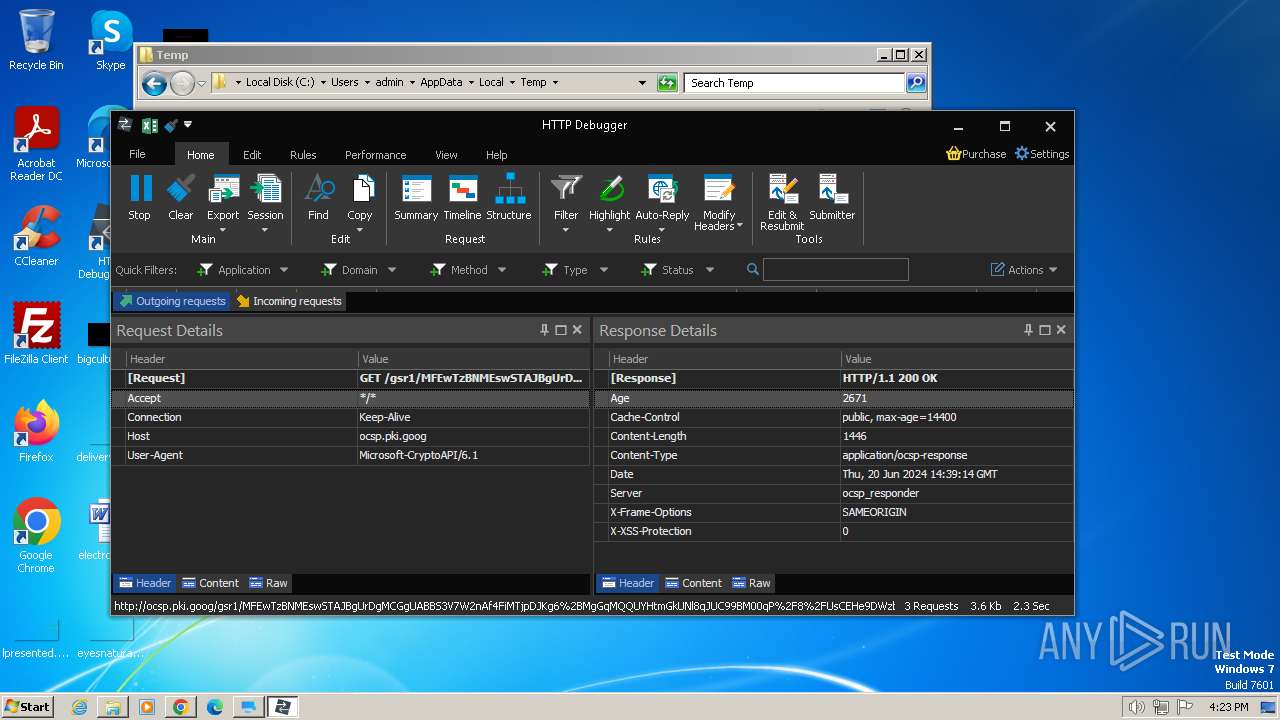Viewport: 1280px width, 720px height.
Task: Select the Outgoing requests tab
Action: click(x=172, y=301)
